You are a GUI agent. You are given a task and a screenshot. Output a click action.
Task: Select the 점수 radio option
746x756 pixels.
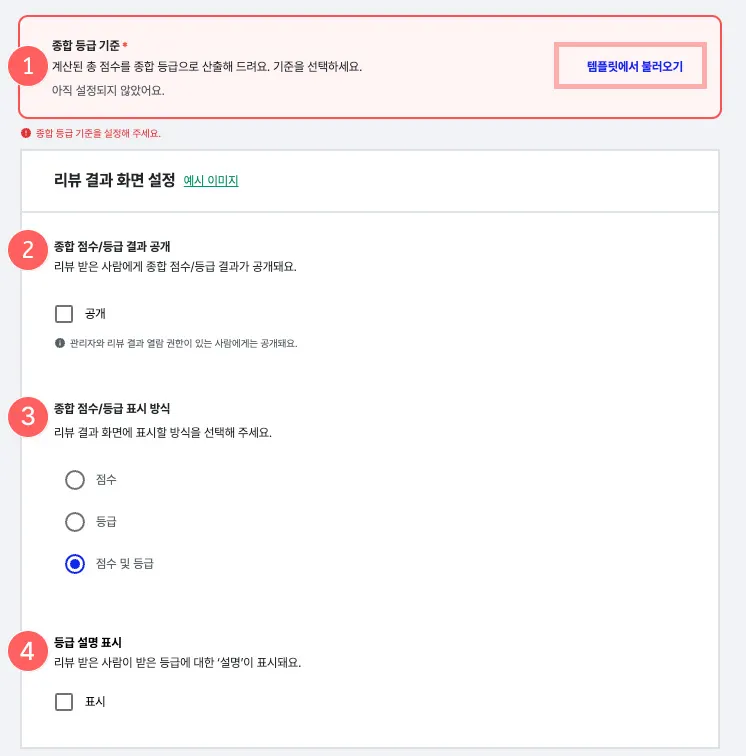tap(75, 480)
